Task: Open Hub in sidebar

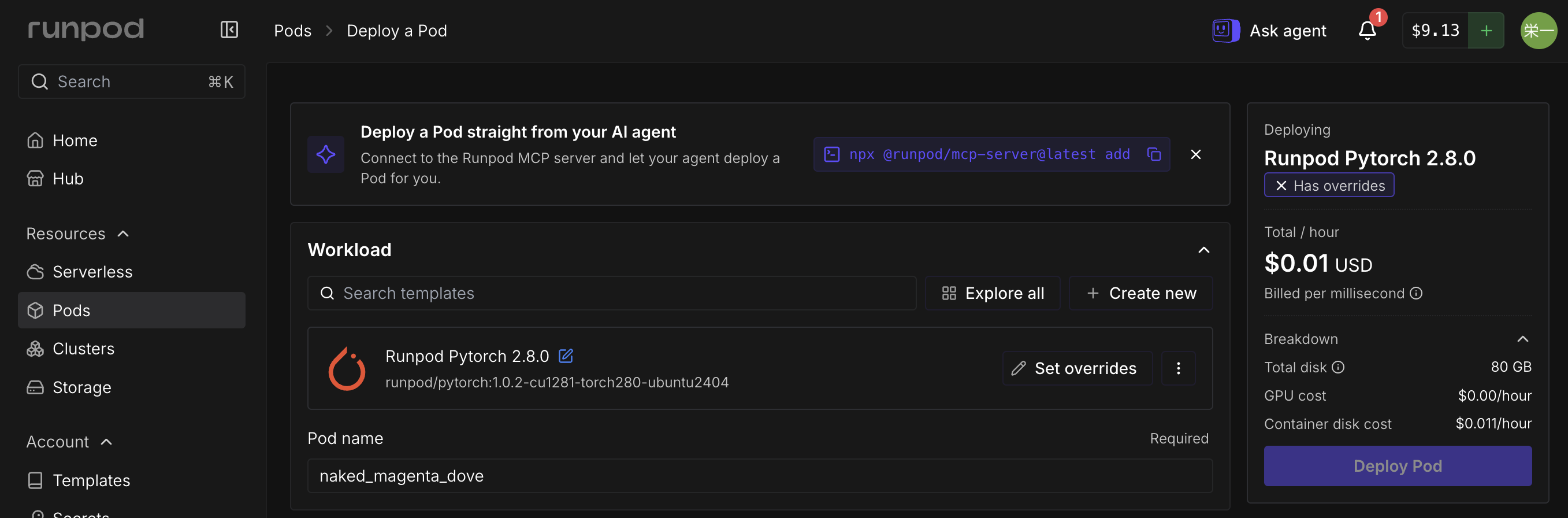Action: point(132,179)
